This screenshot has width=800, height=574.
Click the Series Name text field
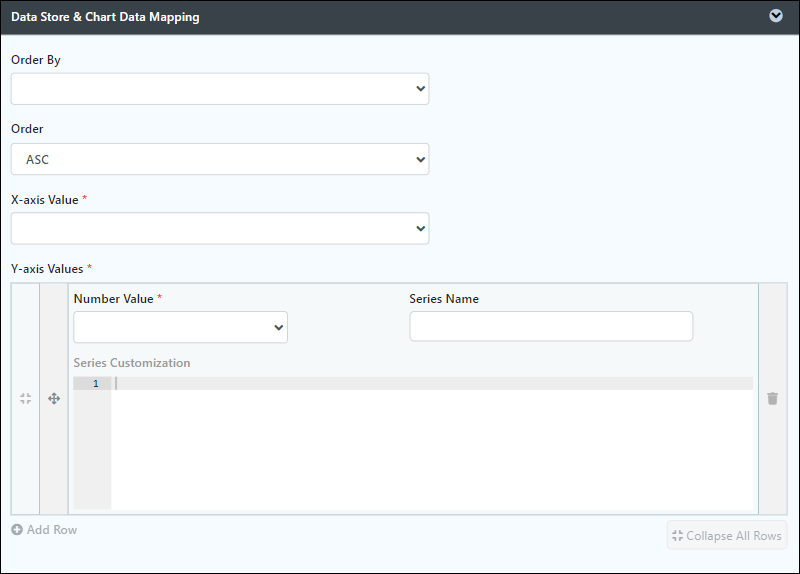[x=551, y=326]
